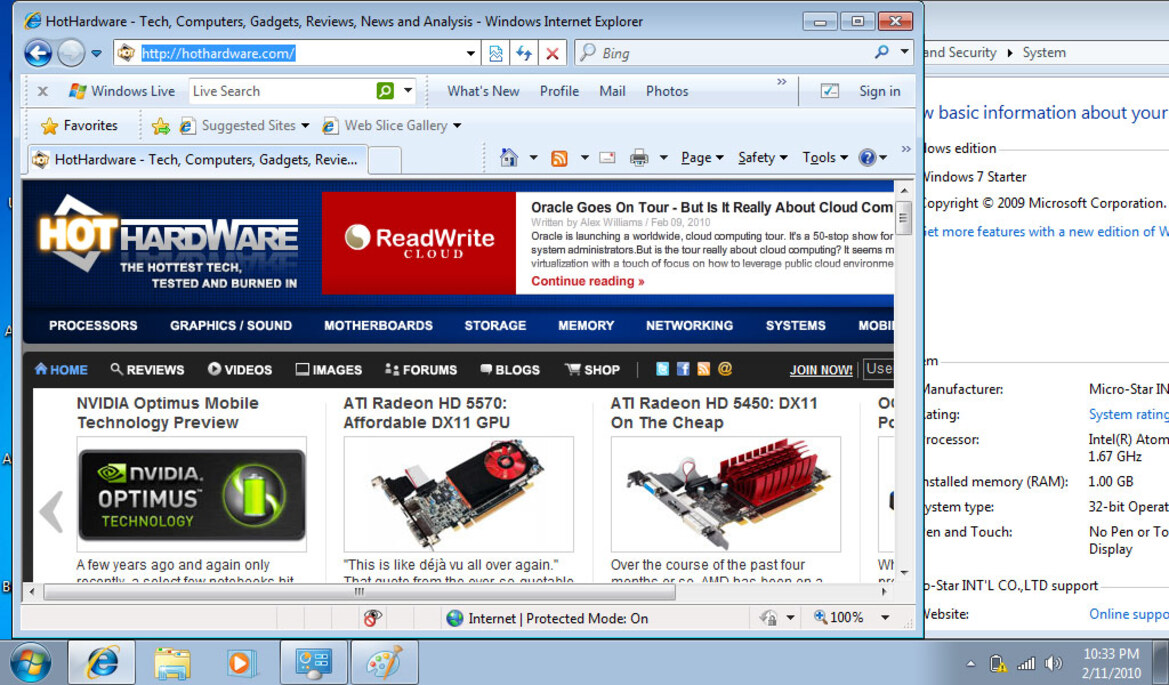Open the Page menu
This screenshot has height=685, width=1169.
point(702,157)
